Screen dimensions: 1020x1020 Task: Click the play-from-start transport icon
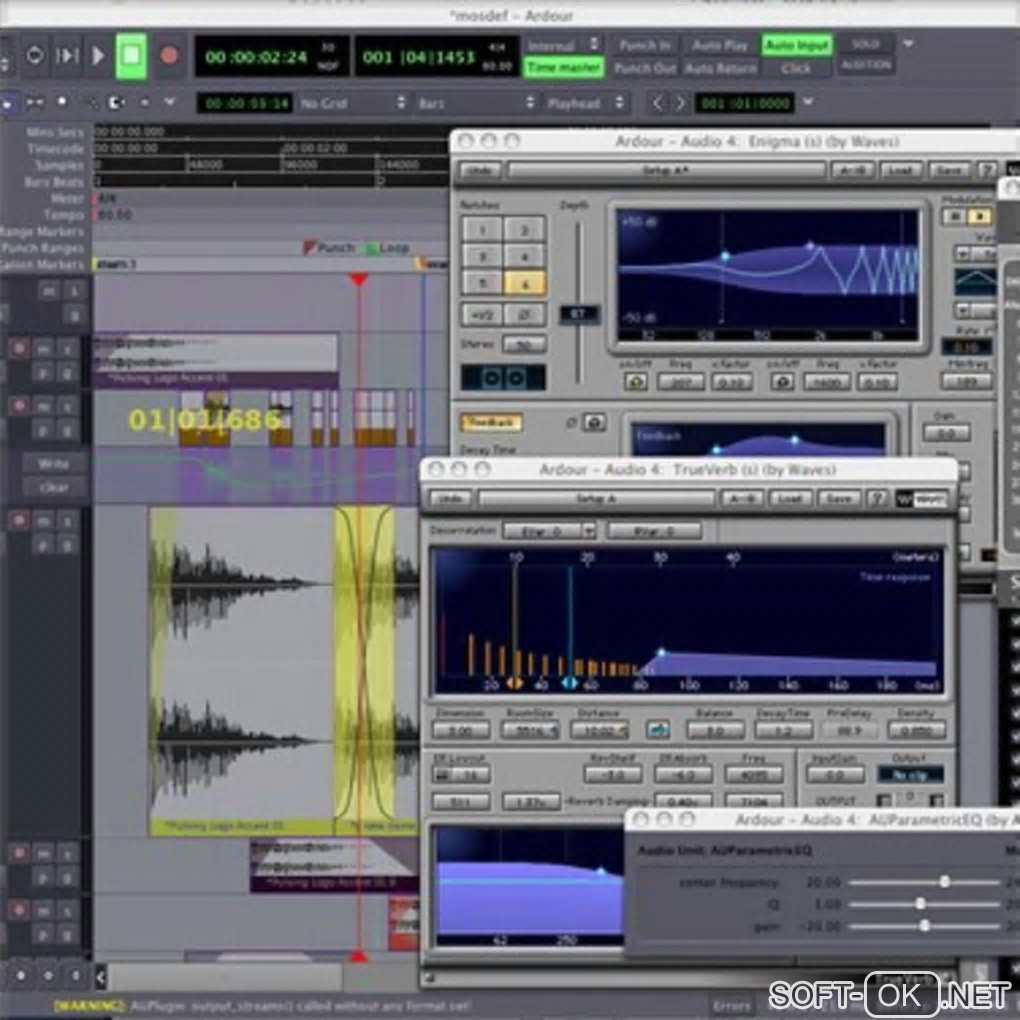67,56
